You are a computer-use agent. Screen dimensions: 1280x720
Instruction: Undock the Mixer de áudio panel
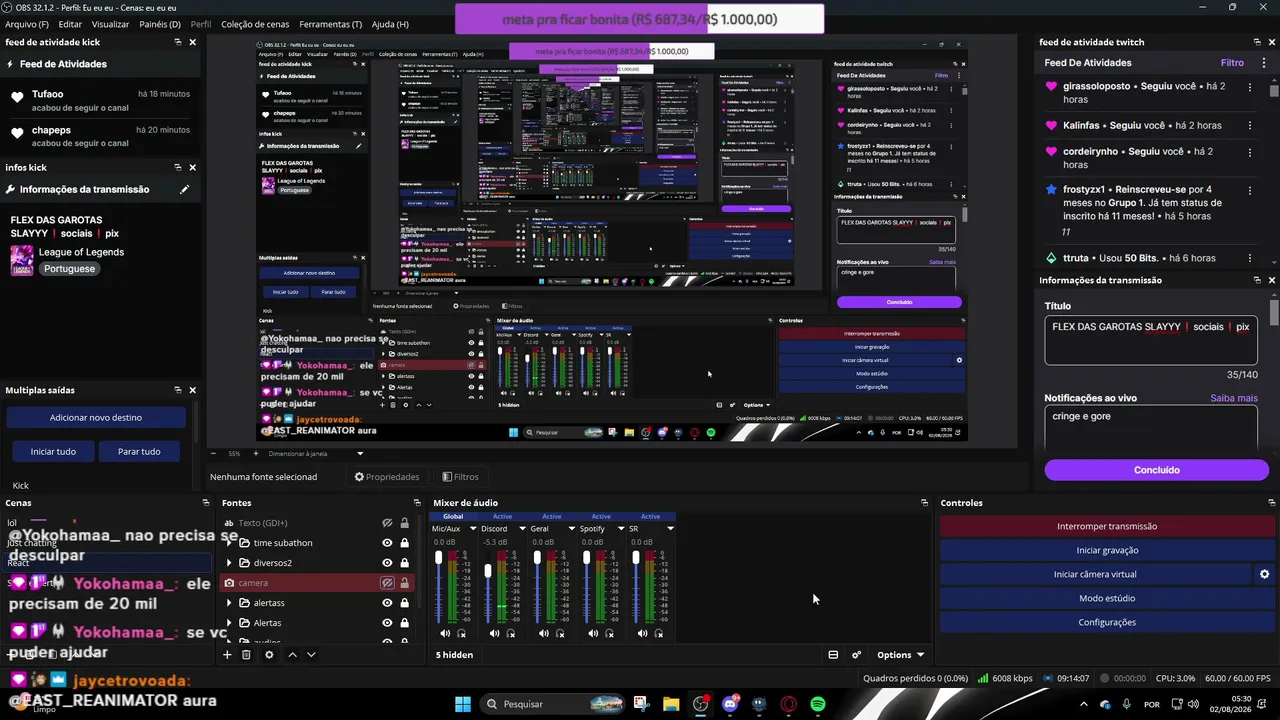[x=924, y=503]
